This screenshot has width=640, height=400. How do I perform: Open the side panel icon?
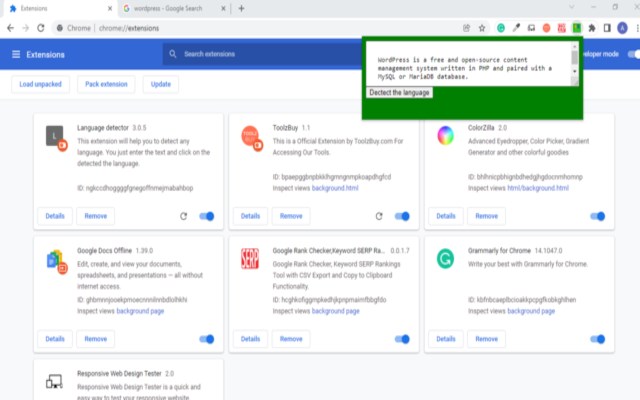pyautogui.click(x=607, y=28)
